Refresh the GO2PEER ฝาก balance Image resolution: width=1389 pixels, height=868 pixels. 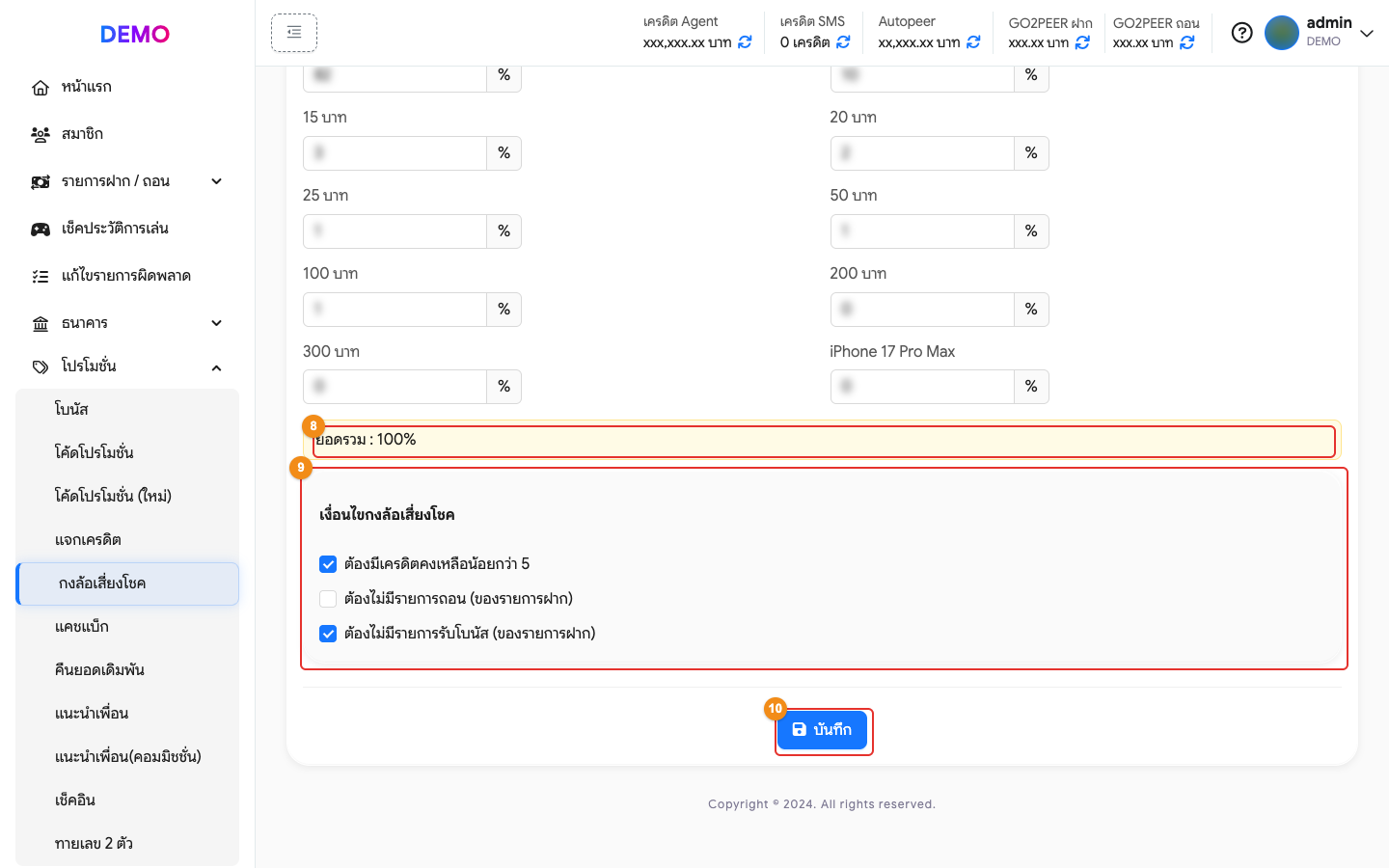click(1082, 42)
